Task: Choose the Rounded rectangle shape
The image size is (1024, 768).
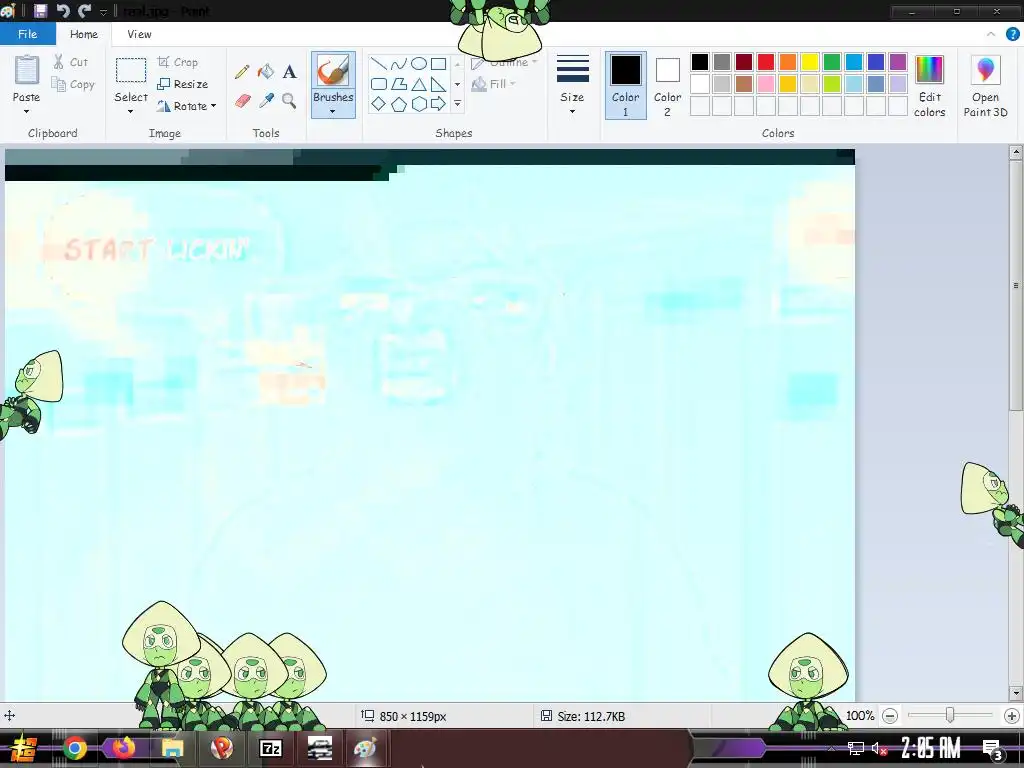Action: [378, 84]
